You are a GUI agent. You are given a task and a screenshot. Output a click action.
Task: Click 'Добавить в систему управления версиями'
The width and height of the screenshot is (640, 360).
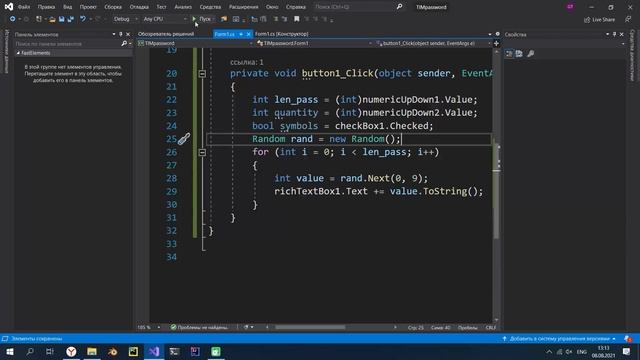[560, 339]
